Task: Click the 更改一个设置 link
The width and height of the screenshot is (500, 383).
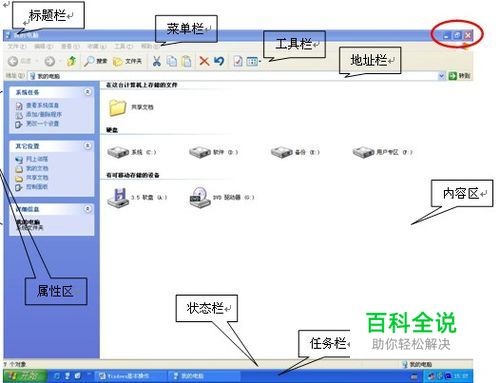Action: 42,124
